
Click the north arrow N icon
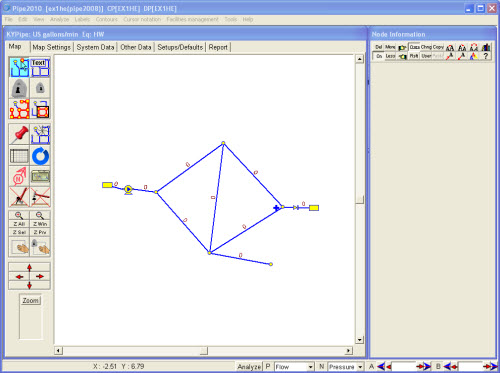[x=19, y=176]
